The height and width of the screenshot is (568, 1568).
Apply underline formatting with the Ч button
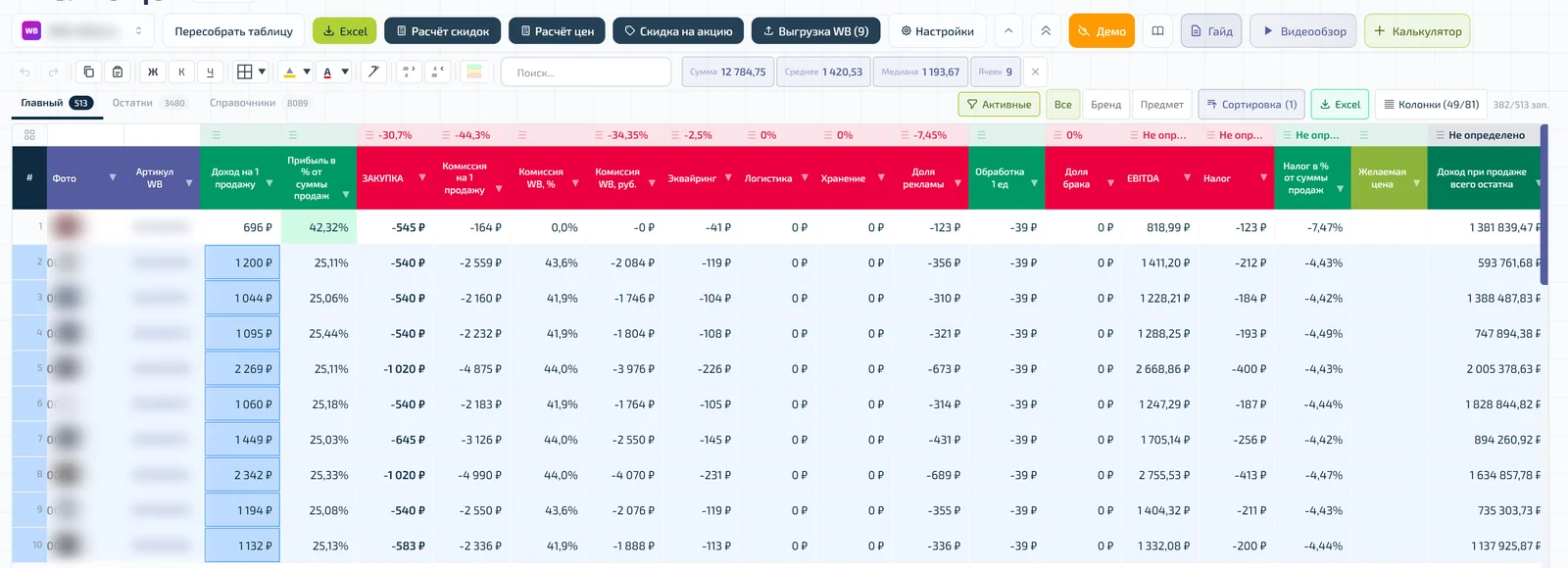click(210, 71)
